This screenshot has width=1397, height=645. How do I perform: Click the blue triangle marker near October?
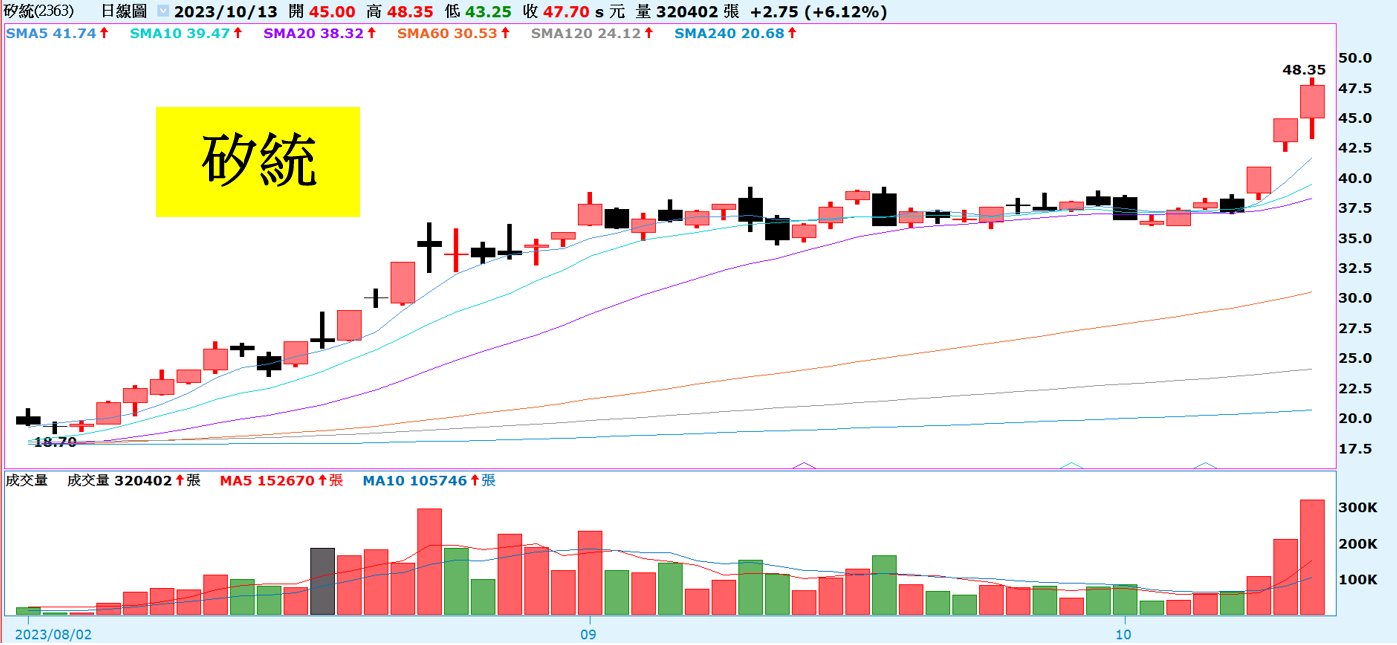click(1205, 465)
